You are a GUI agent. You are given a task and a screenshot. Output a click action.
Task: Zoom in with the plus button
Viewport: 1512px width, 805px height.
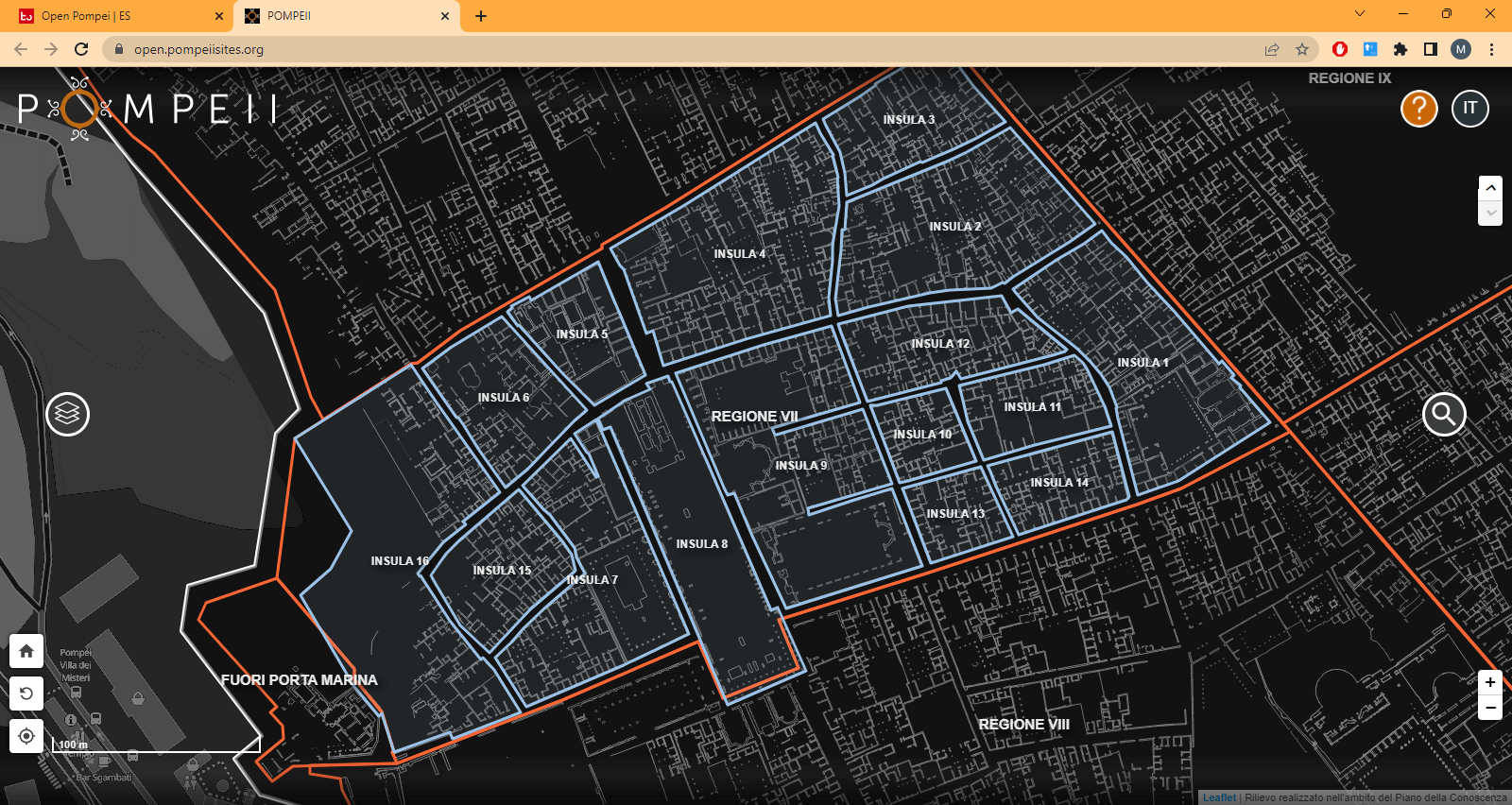[x=1490, y=682]
